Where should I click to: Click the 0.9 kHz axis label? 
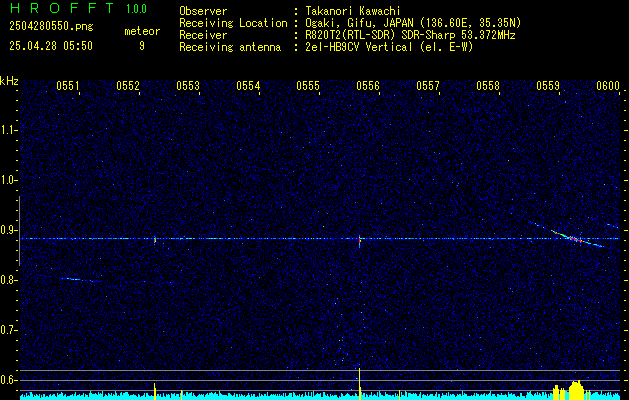8,230
